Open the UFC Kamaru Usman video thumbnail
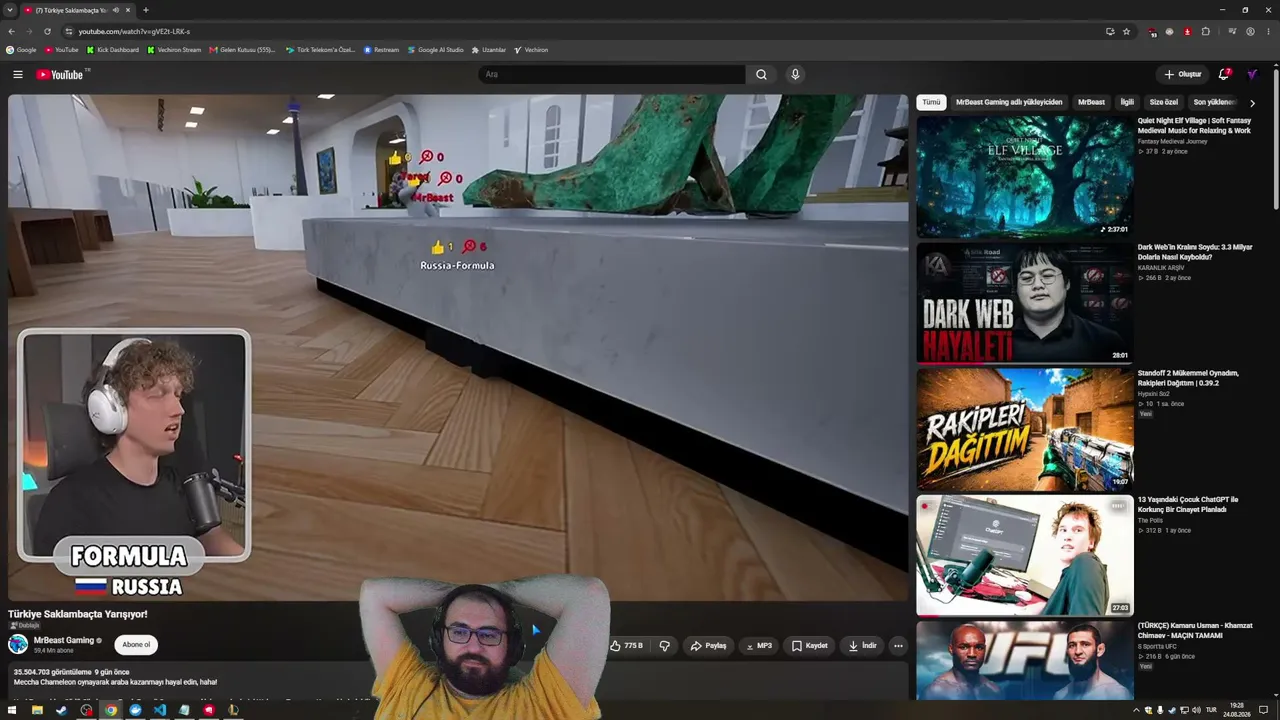1280x720 pixels. [1025, 660]
